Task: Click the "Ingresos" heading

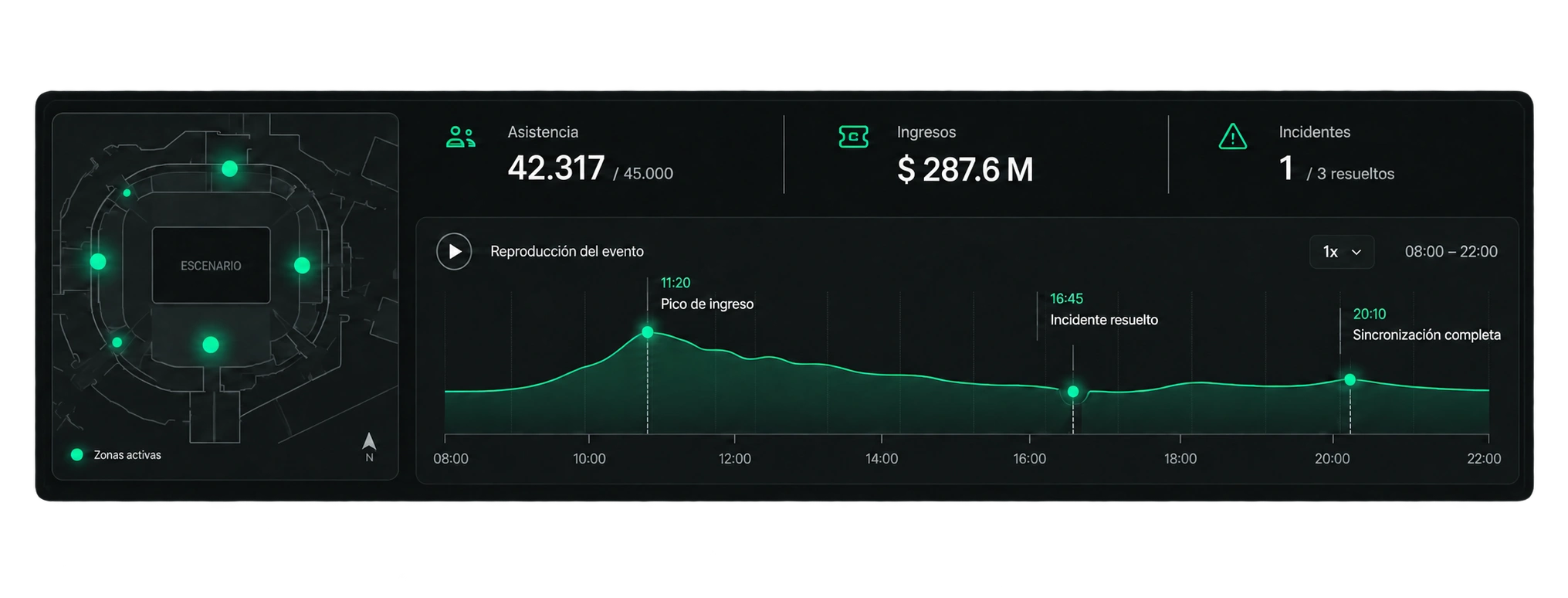Action: (x=926, y=132)
